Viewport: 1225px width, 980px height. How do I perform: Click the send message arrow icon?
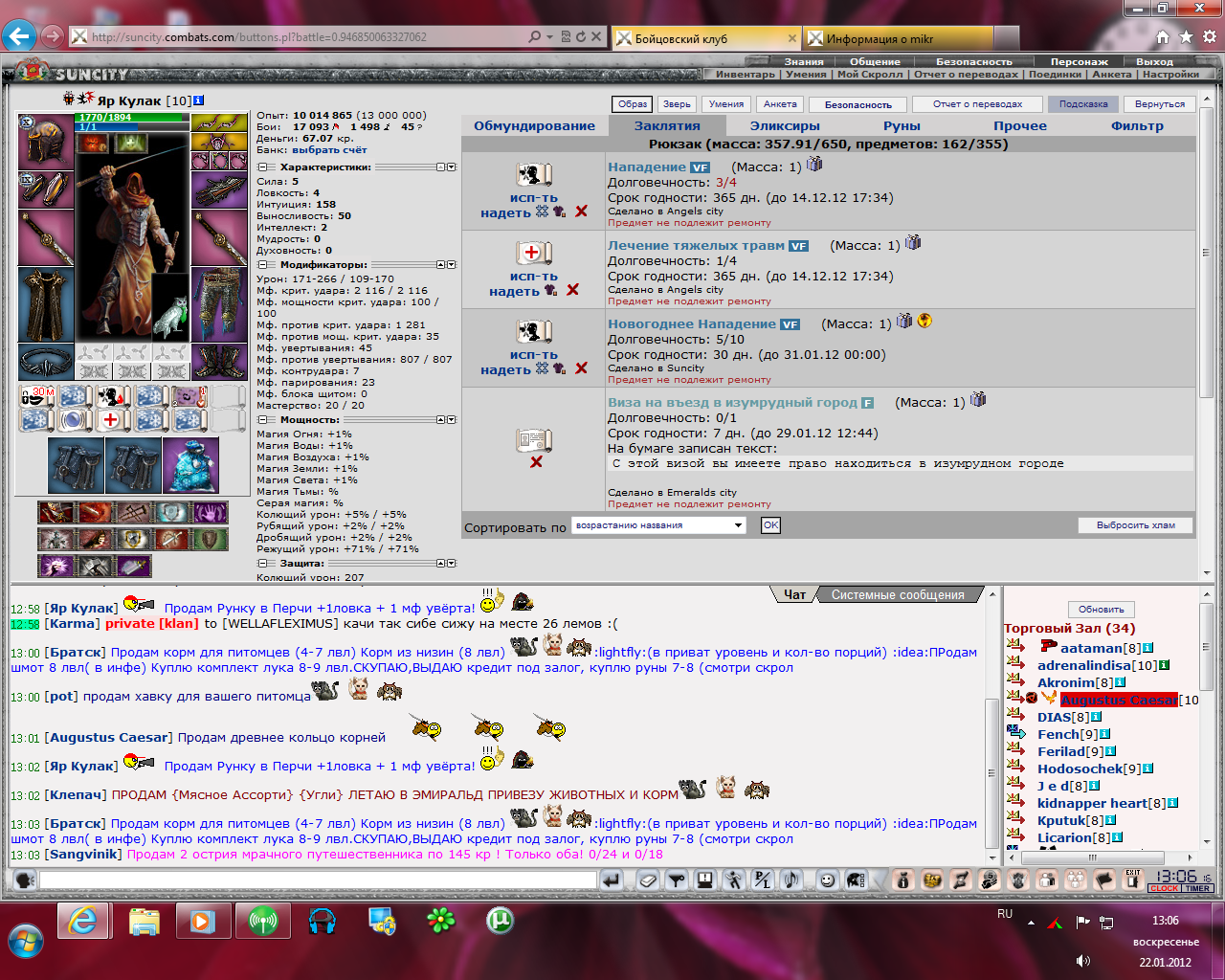pyautogui.click(x=612, y=880)
